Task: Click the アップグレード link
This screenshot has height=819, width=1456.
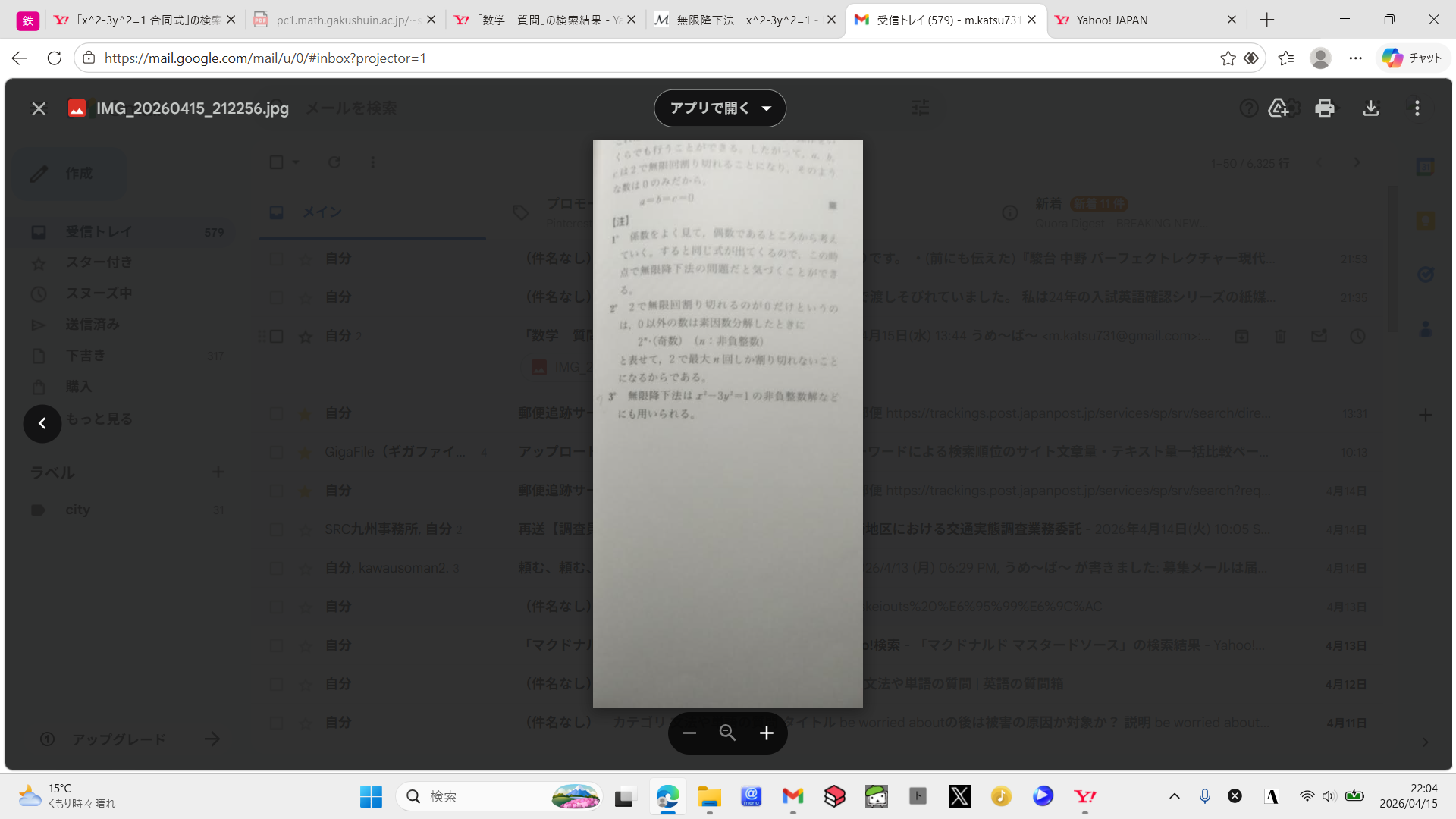Action: [x=119, y=738]
